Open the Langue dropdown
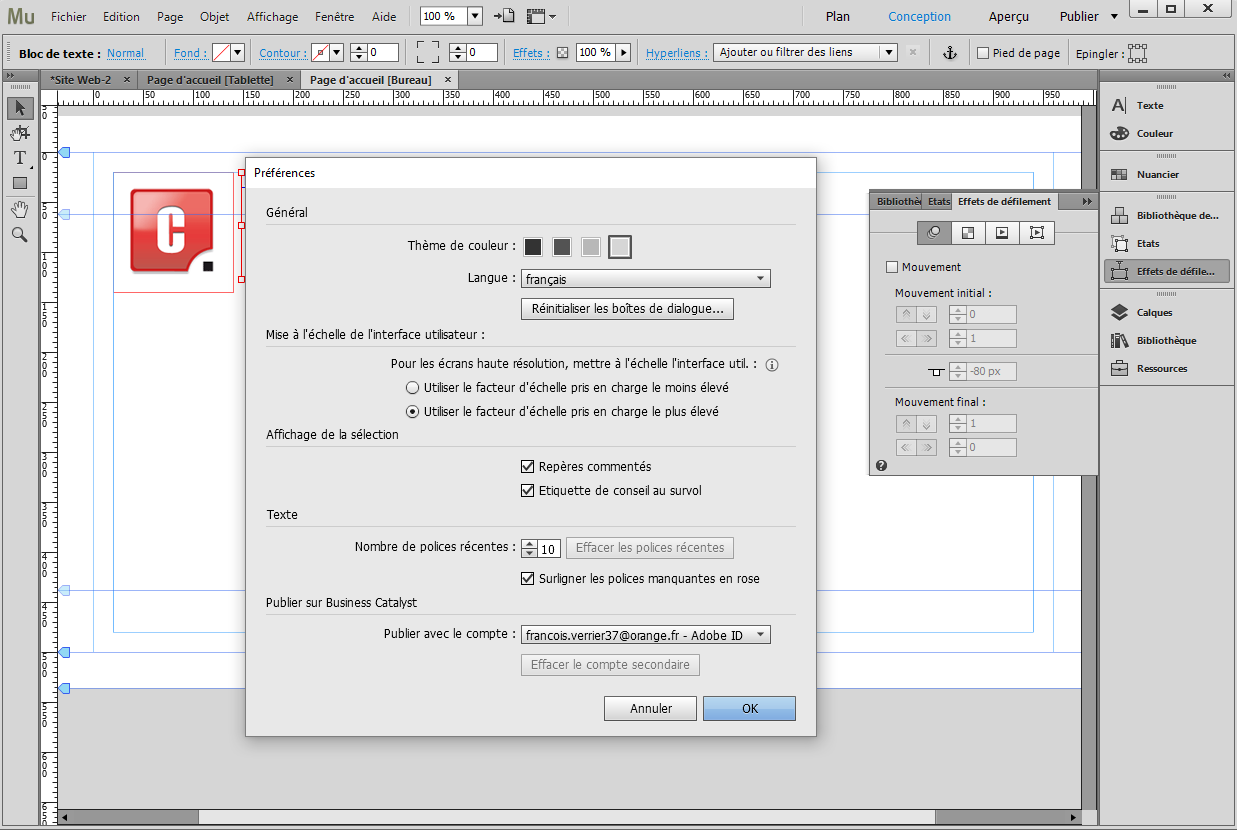 click(x=645, y=278)
